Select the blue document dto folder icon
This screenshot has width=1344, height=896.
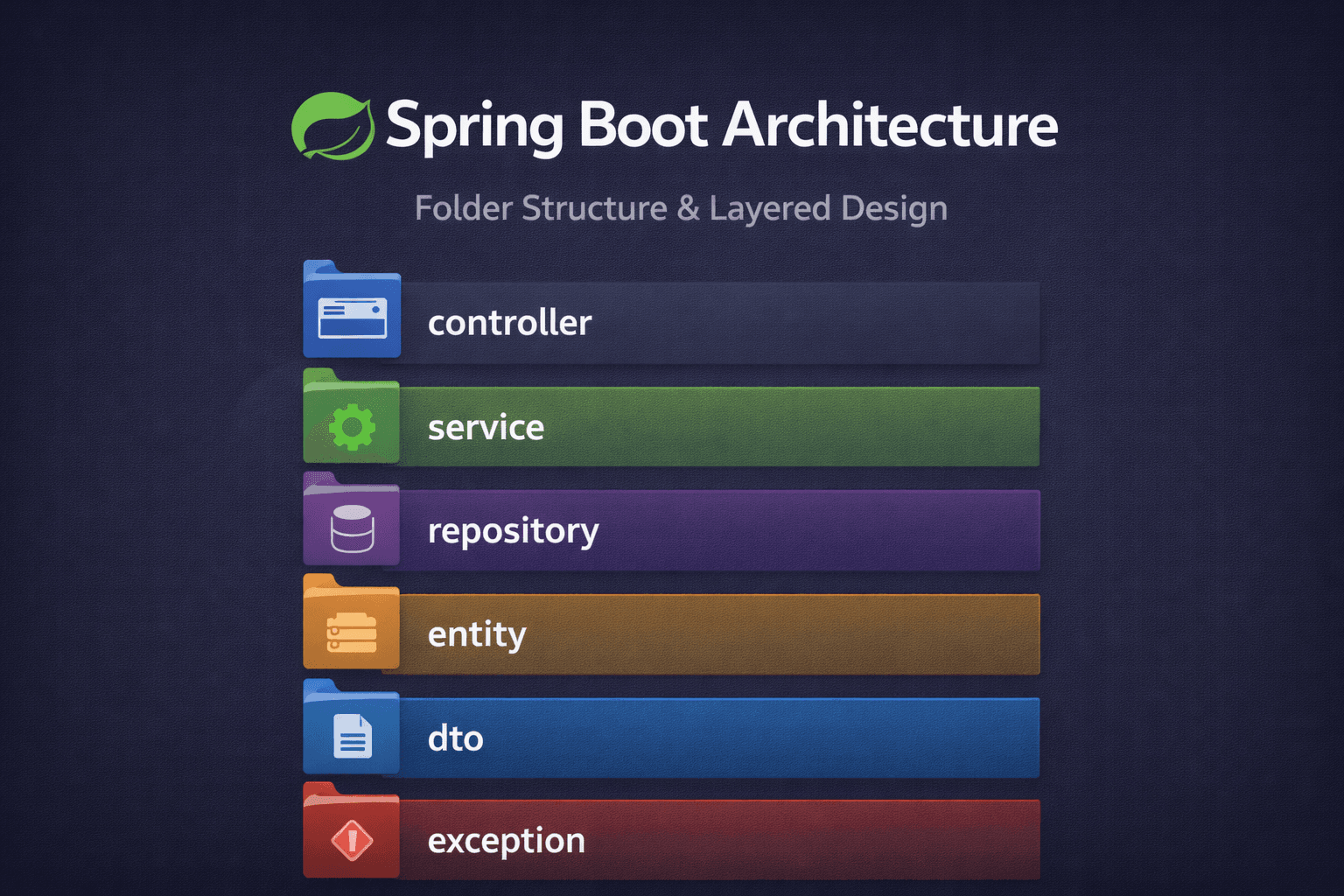(x=352, y=735)
